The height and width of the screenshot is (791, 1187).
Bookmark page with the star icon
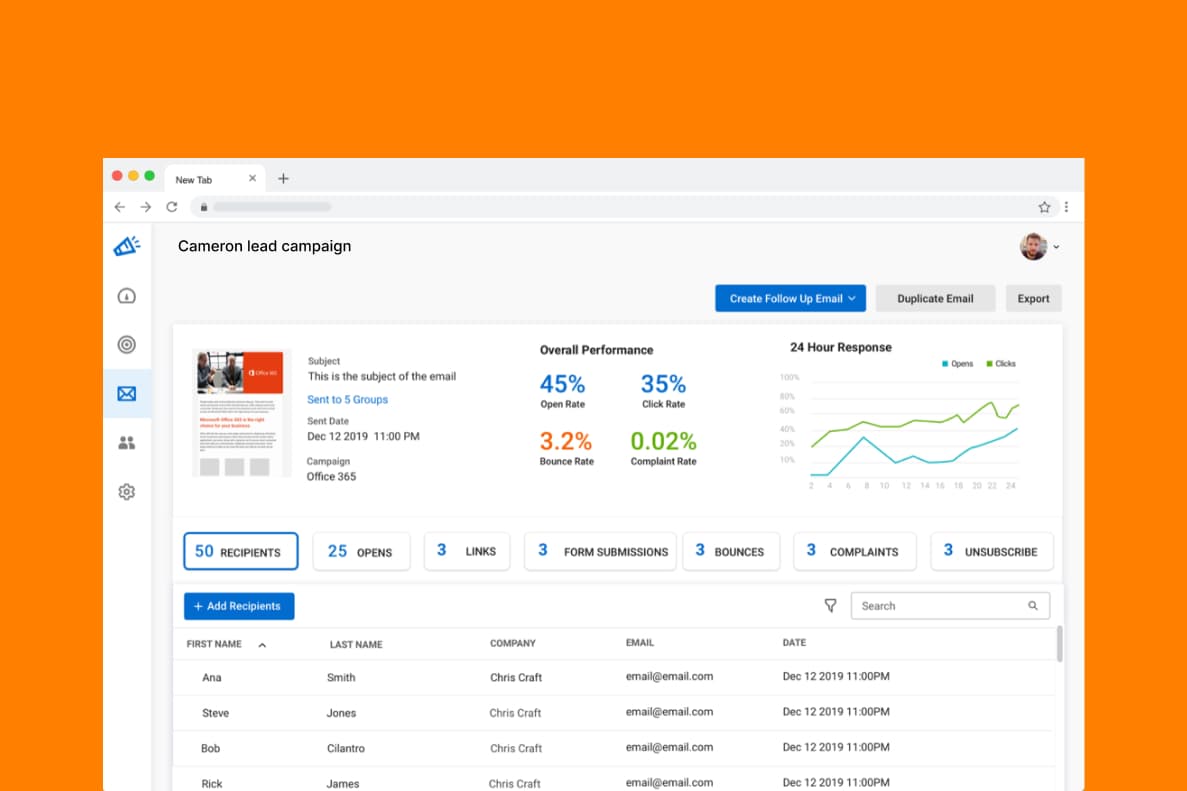pyautogui.click(x=1044, y=207)
